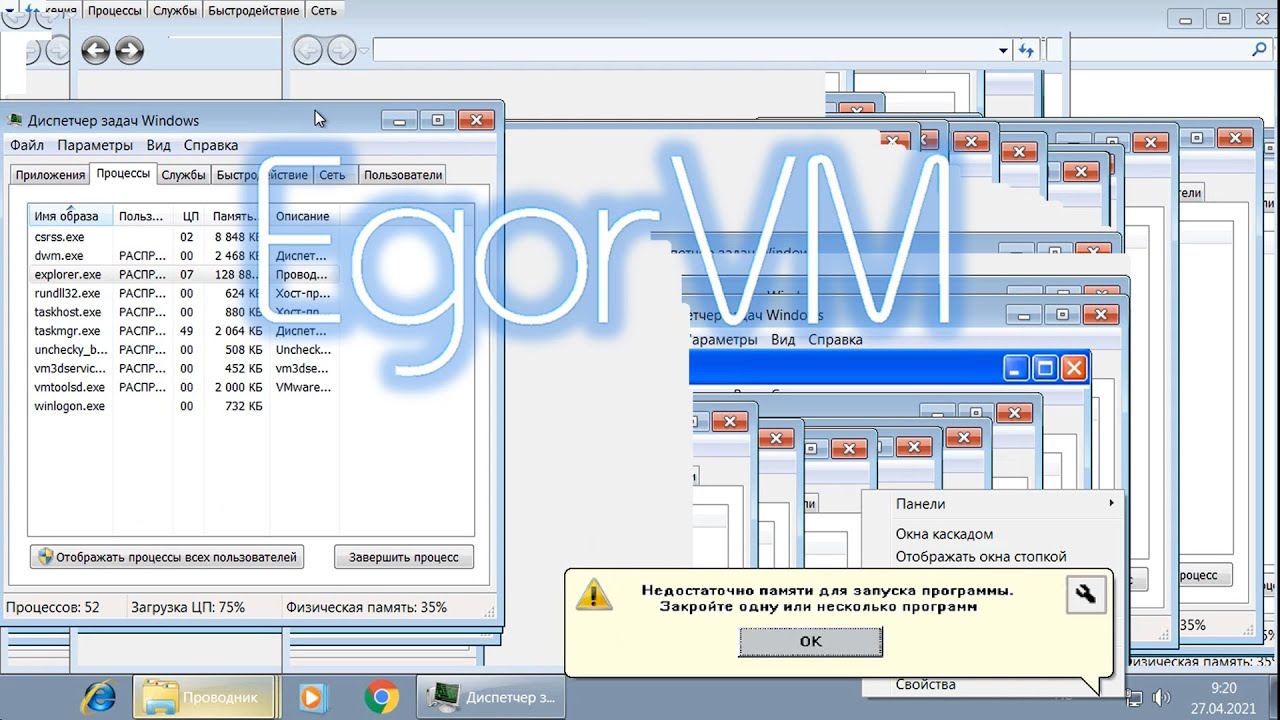1280x720 pixels.
Task: Click the 2 064 КБ memory value of taskmgr.exe
Action: pos(237,331)
